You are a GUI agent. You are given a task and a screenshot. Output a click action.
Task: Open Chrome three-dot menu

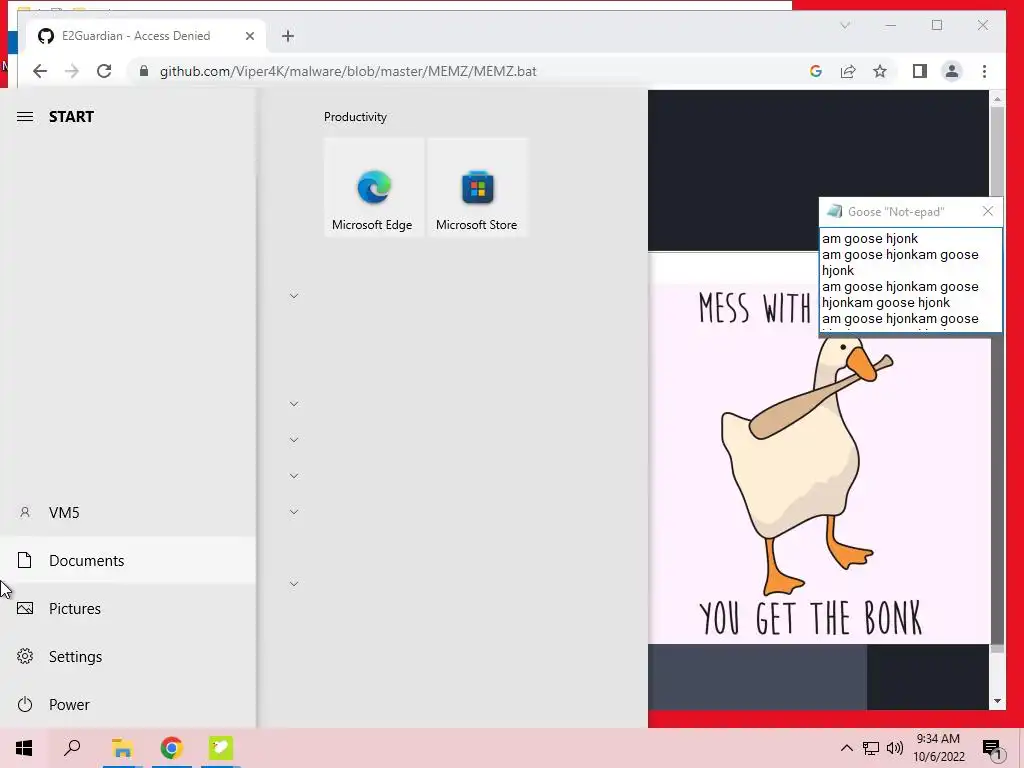(x=984, y=71)
